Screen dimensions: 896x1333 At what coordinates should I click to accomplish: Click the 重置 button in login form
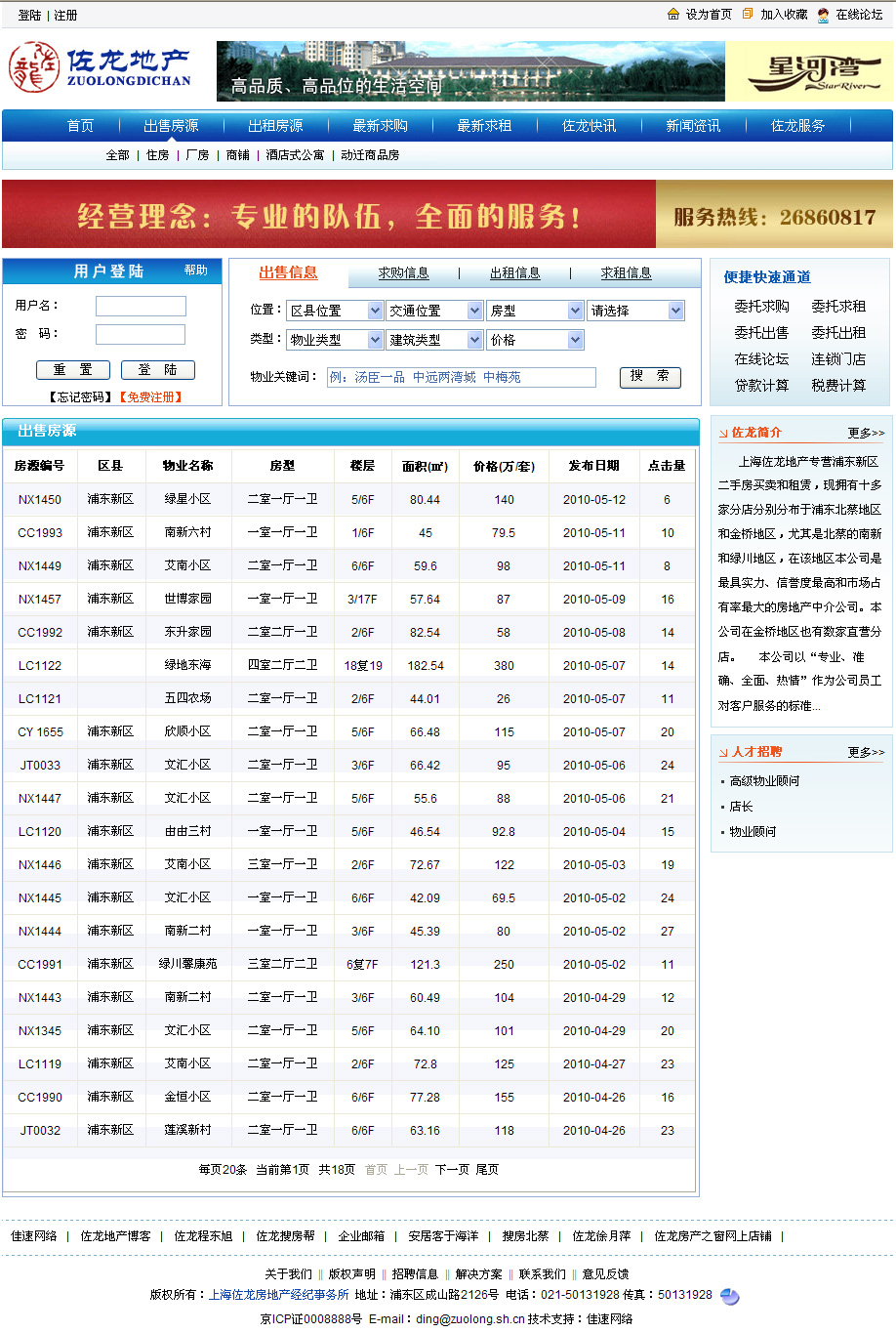(72, 370)
